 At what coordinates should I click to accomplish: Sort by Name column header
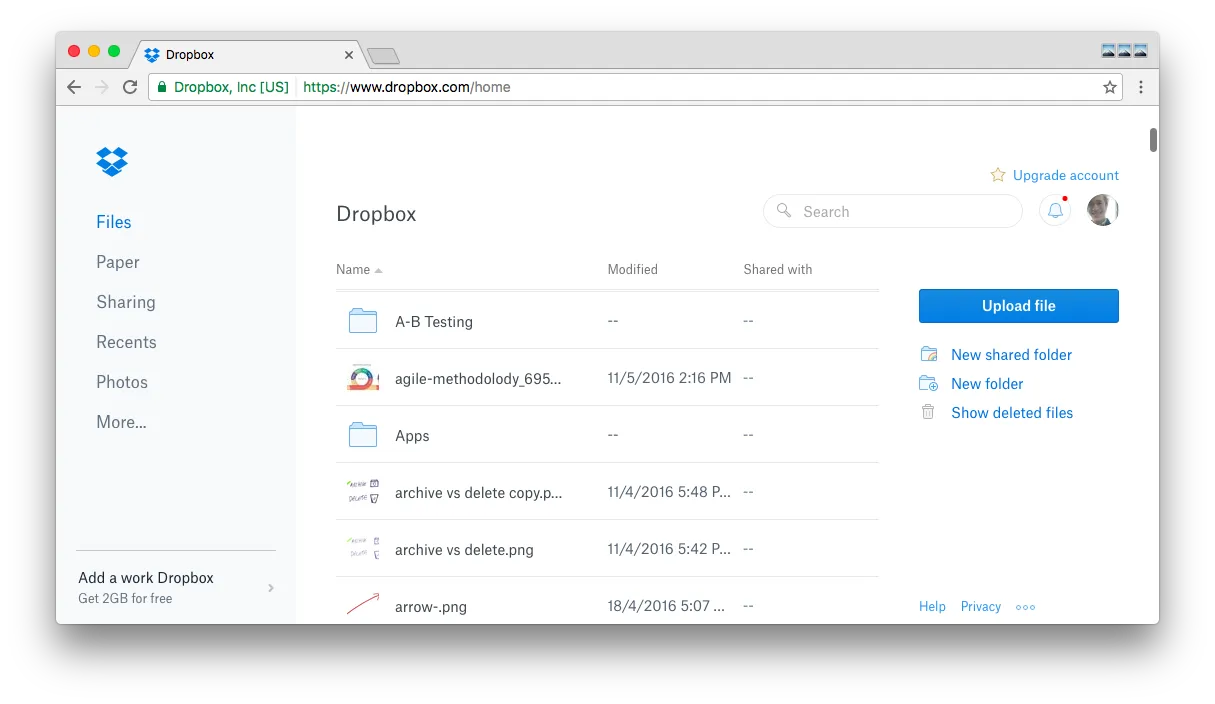point(359,269)
